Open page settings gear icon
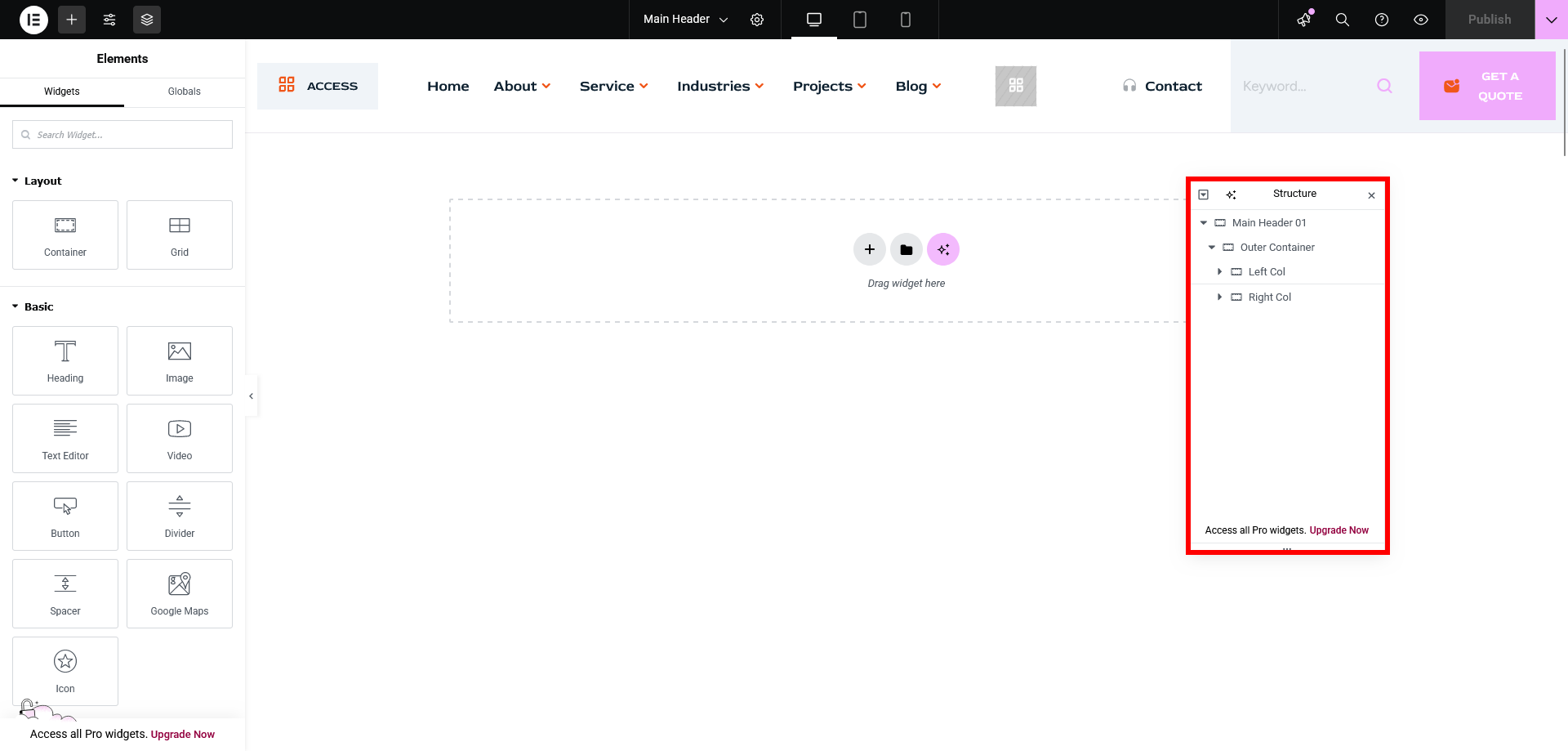Viewport: 1568px width, 751px height. [x=757, y=20]
